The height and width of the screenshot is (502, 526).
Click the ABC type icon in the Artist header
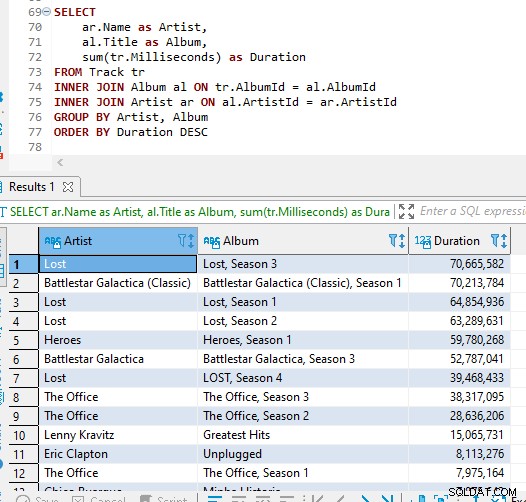point(53,242)
